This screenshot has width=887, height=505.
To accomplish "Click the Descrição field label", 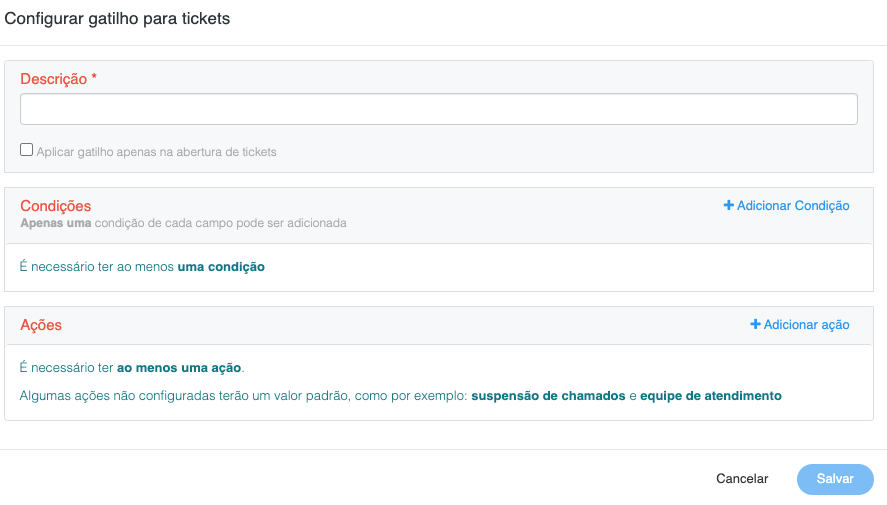I will tap(58, 79).
